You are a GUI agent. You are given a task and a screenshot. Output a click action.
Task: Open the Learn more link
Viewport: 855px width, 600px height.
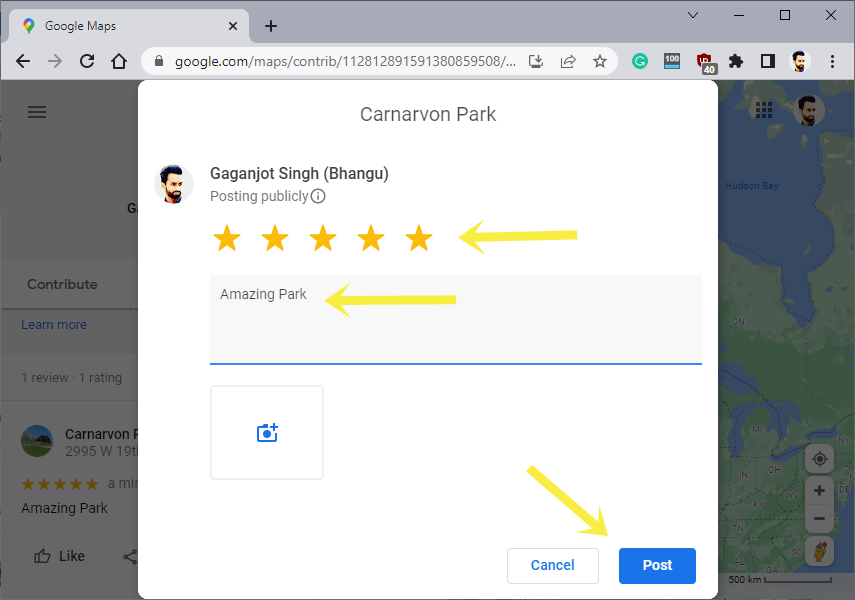[x=54, y=324]
